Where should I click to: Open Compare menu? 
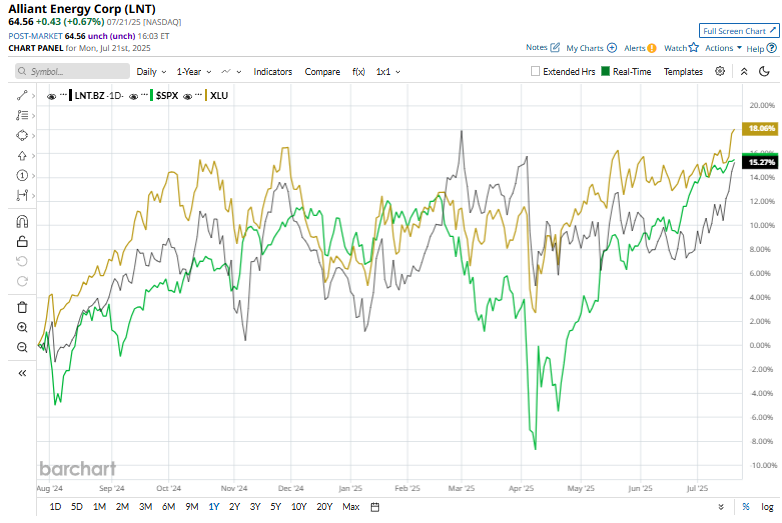click(322, 72)
